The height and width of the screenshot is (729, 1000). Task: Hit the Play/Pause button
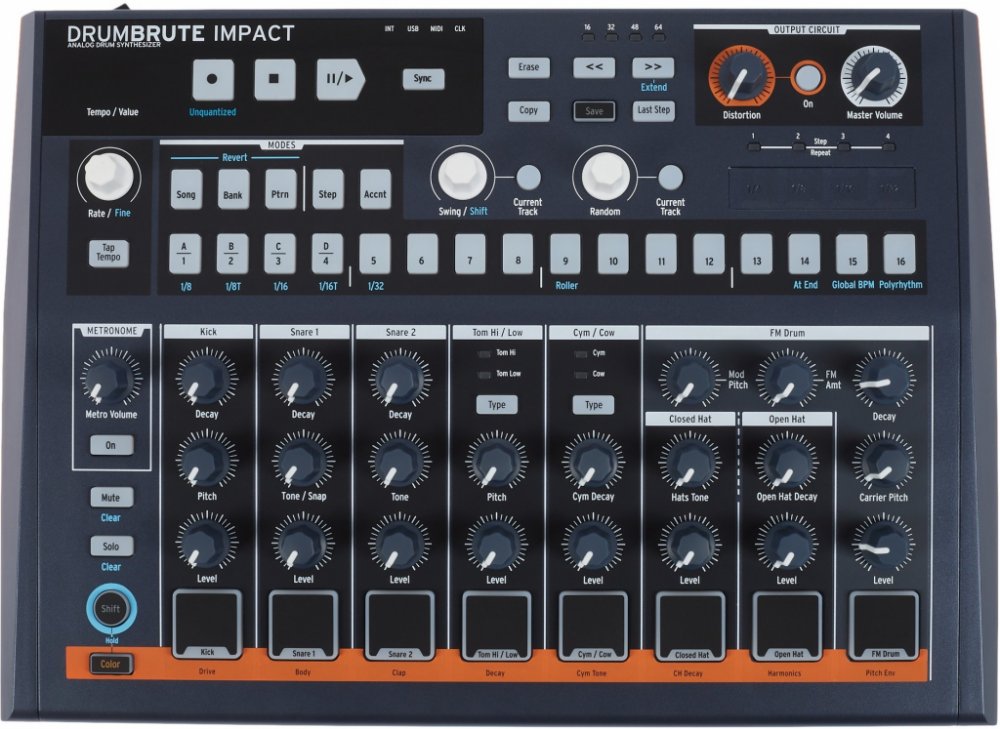tap(340, 80)
